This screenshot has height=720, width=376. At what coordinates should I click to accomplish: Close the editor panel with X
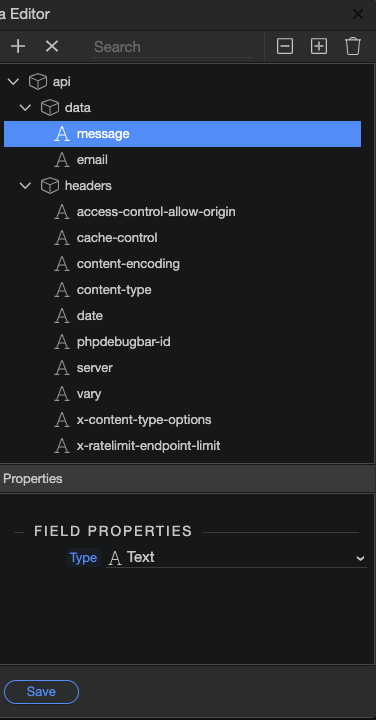(x=358, y=14)
